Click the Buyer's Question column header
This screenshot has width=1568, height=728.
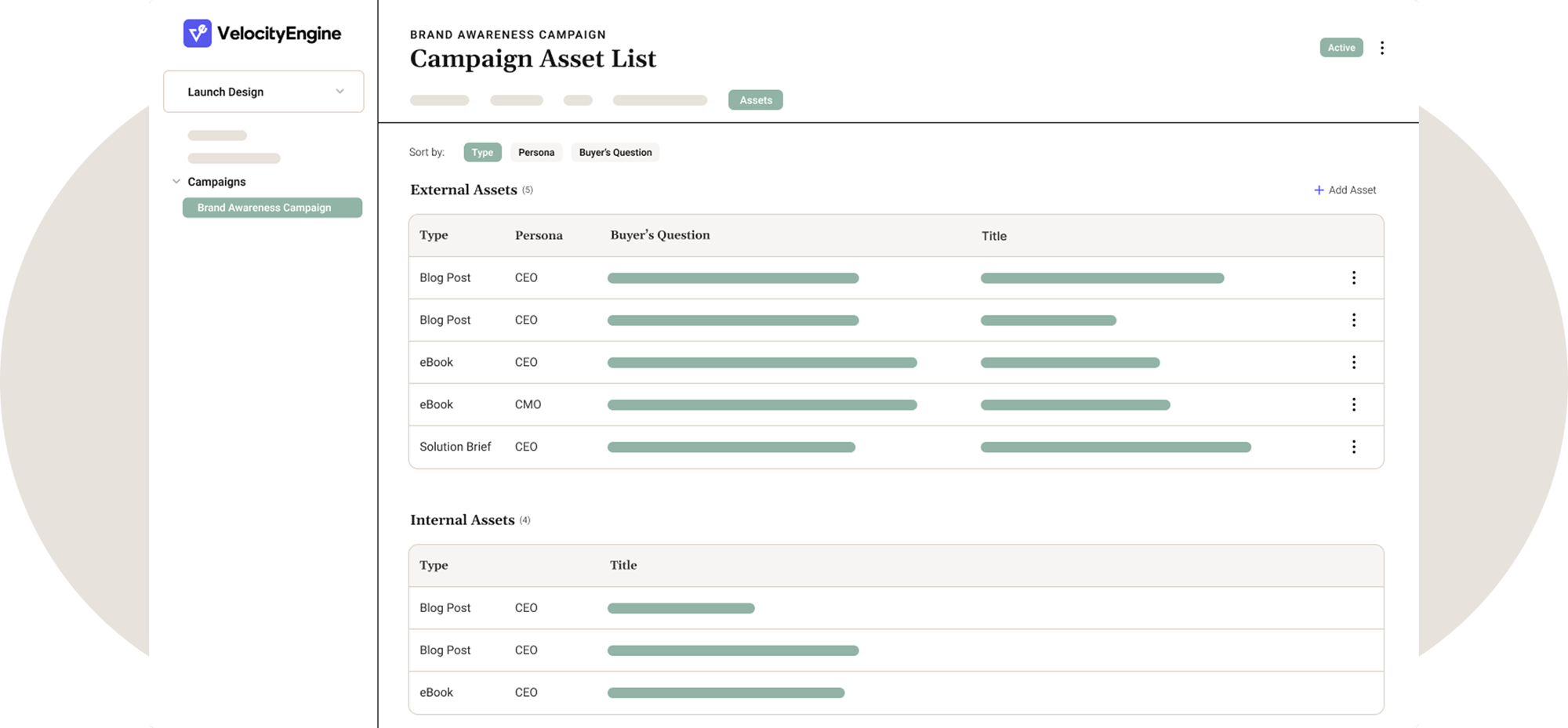pyautogui.click(x=660, y=235)
